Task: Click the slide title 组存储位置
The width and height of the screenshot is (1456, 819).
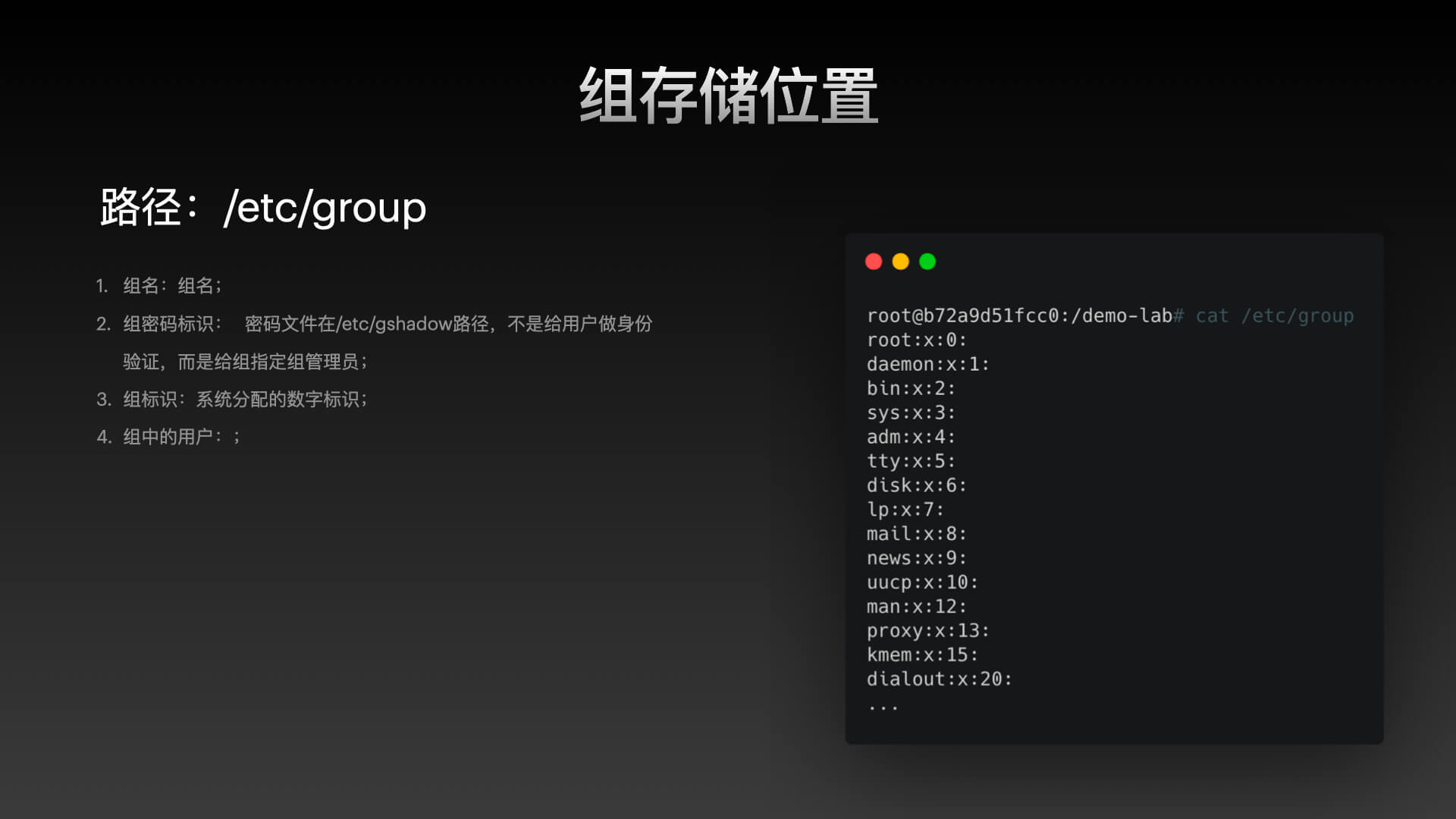Action: tap(728, 96)
